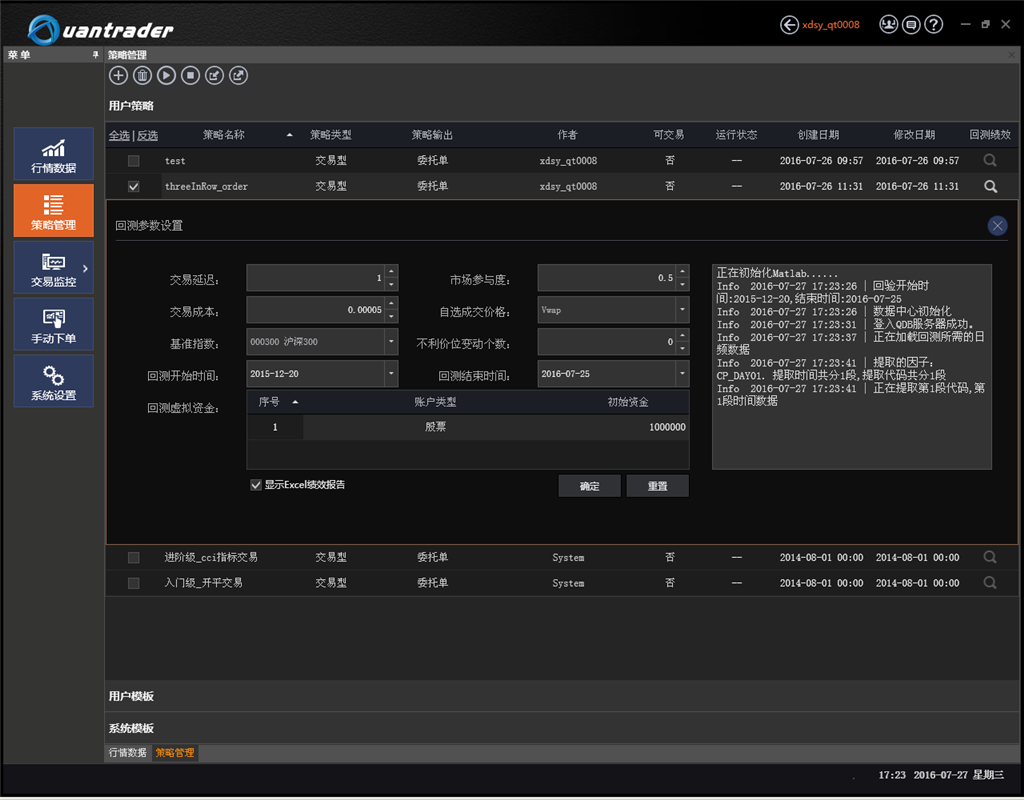Switch to the 行情数据 bottom tab
Viewport: 1024px width, 800px height.
coord(127,752)
